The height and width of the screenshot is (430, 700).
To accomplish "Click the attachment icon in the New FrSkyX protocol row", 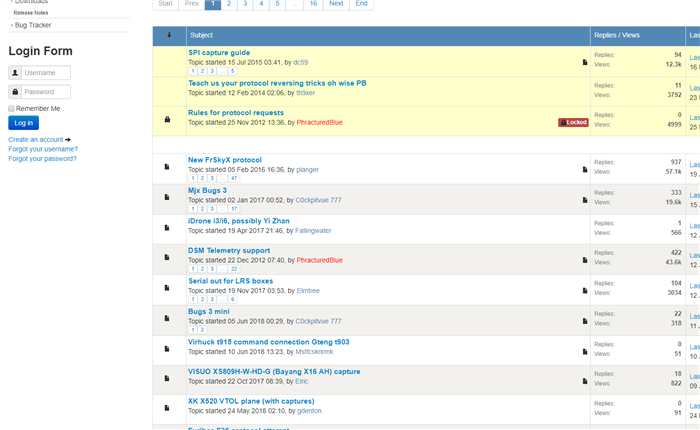I will click(585, 169).
